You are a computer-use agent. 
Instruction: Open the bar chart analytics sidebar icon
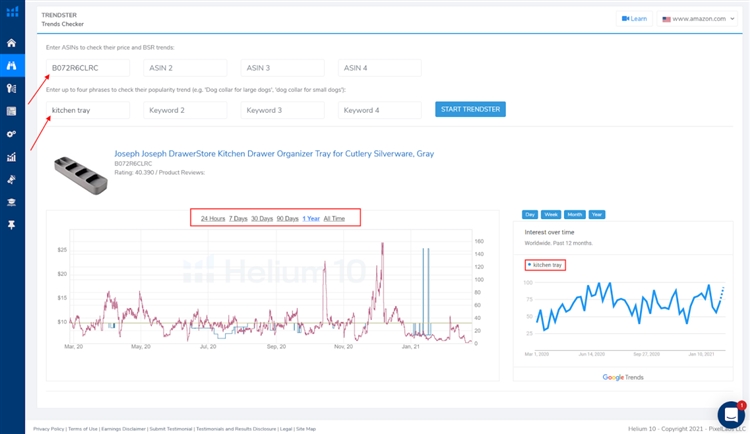tap(12, 157)
